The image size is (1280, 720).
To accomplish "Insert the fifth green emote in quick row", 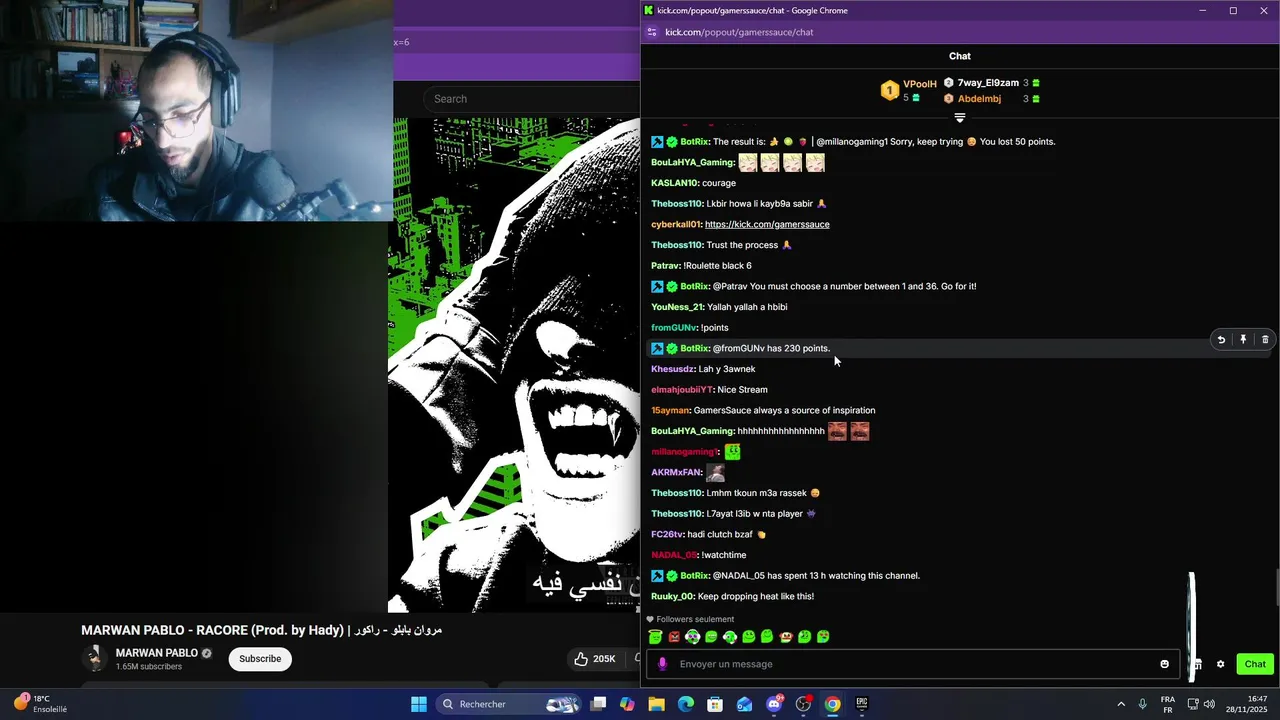I will pos(730,637).
